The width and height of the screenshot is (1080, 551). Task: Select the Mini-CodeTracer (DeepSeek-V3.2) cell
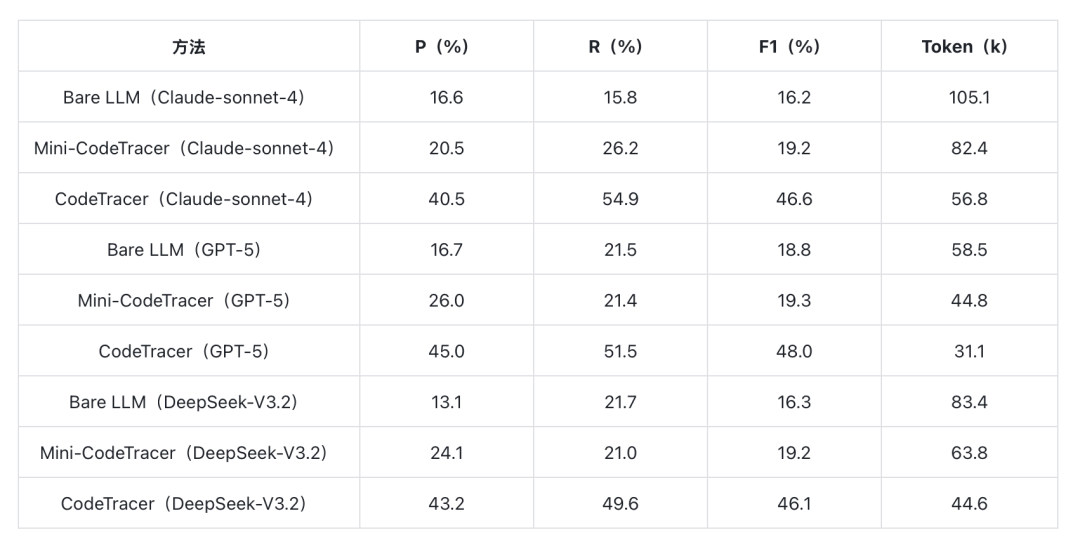coord(188,453)
